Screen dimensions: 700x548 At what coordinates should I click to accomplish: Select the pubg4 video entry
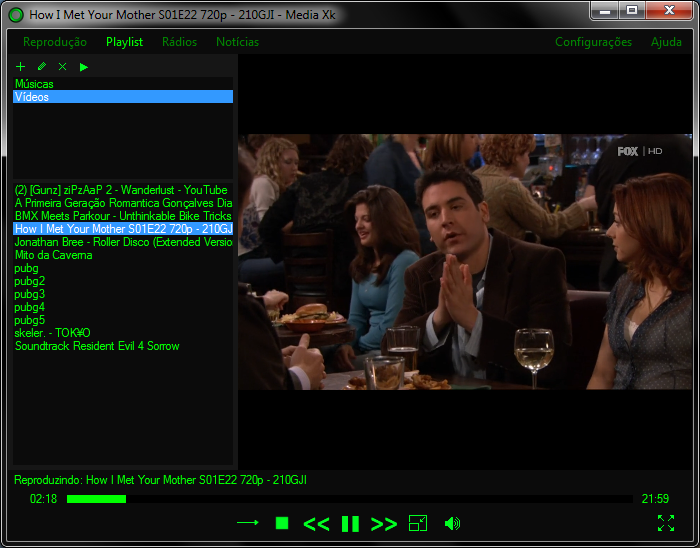[x=123, y=307]
